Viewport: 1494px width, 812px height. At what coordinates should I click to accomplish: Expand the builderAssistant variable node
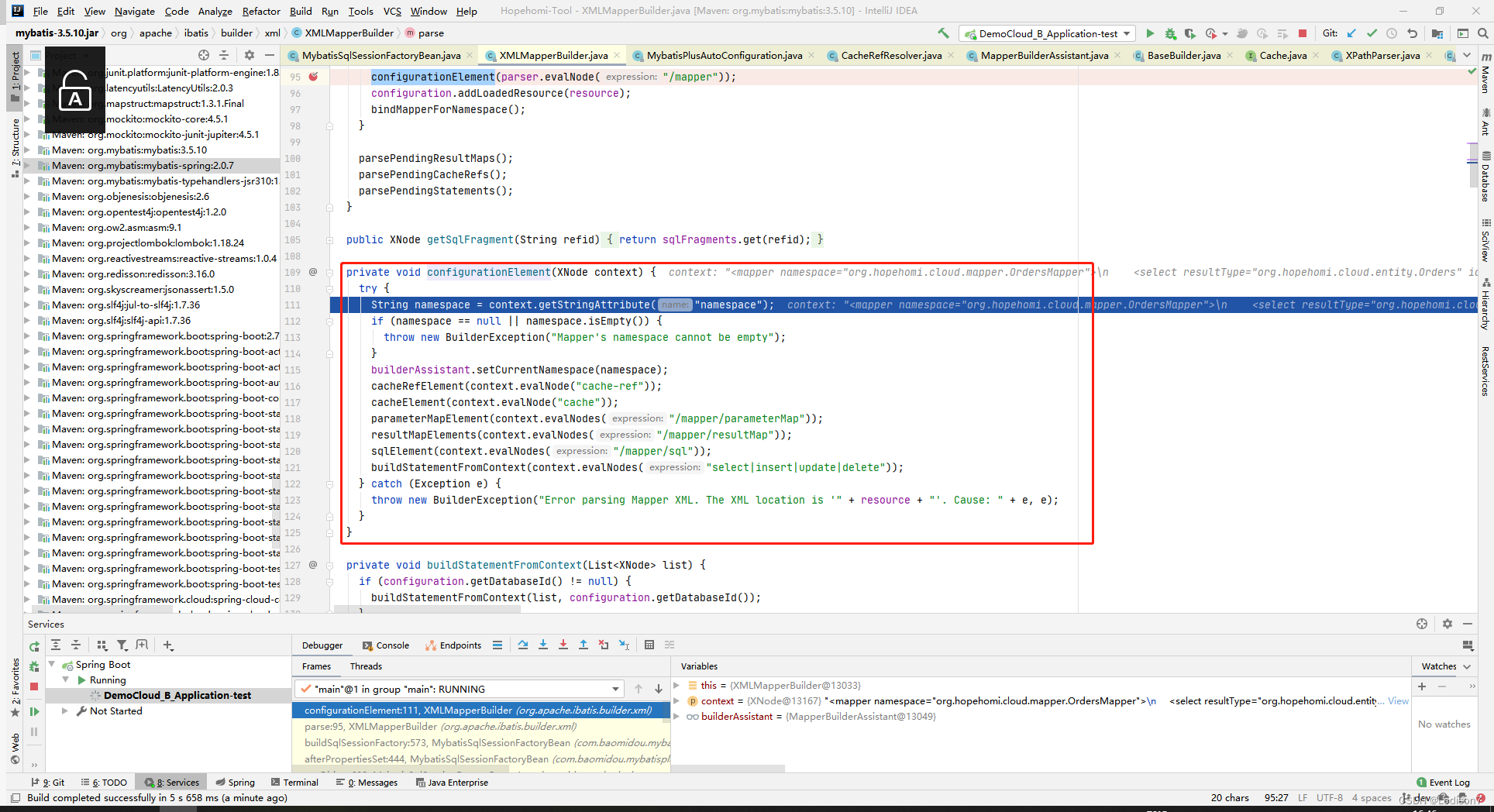(x=676, y=716)
